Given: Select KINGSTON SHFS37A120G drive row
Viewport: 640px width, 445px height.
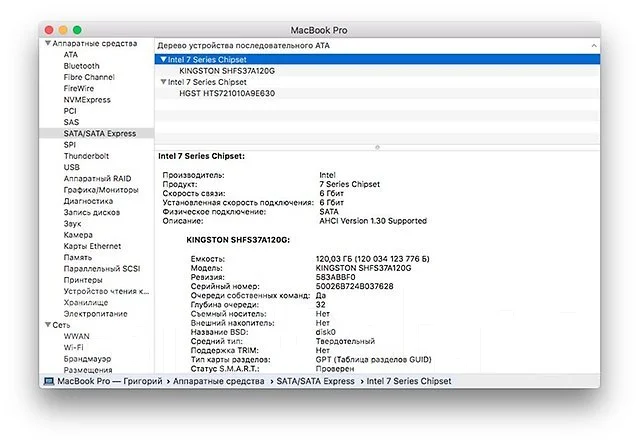Looking at the screenshot, I should (x=377, y=71).
